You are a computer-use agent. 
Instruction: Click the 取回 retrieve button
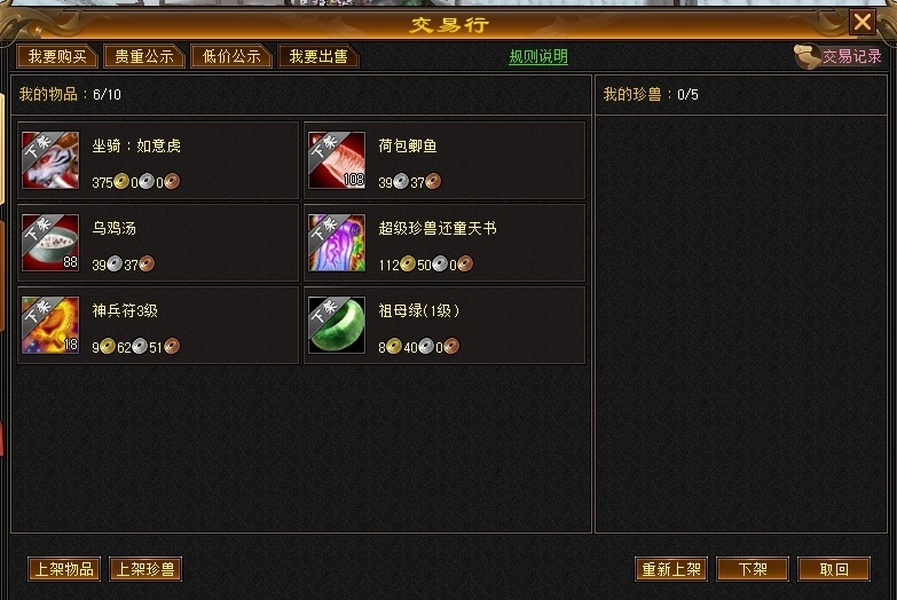[x=834, y=569]
